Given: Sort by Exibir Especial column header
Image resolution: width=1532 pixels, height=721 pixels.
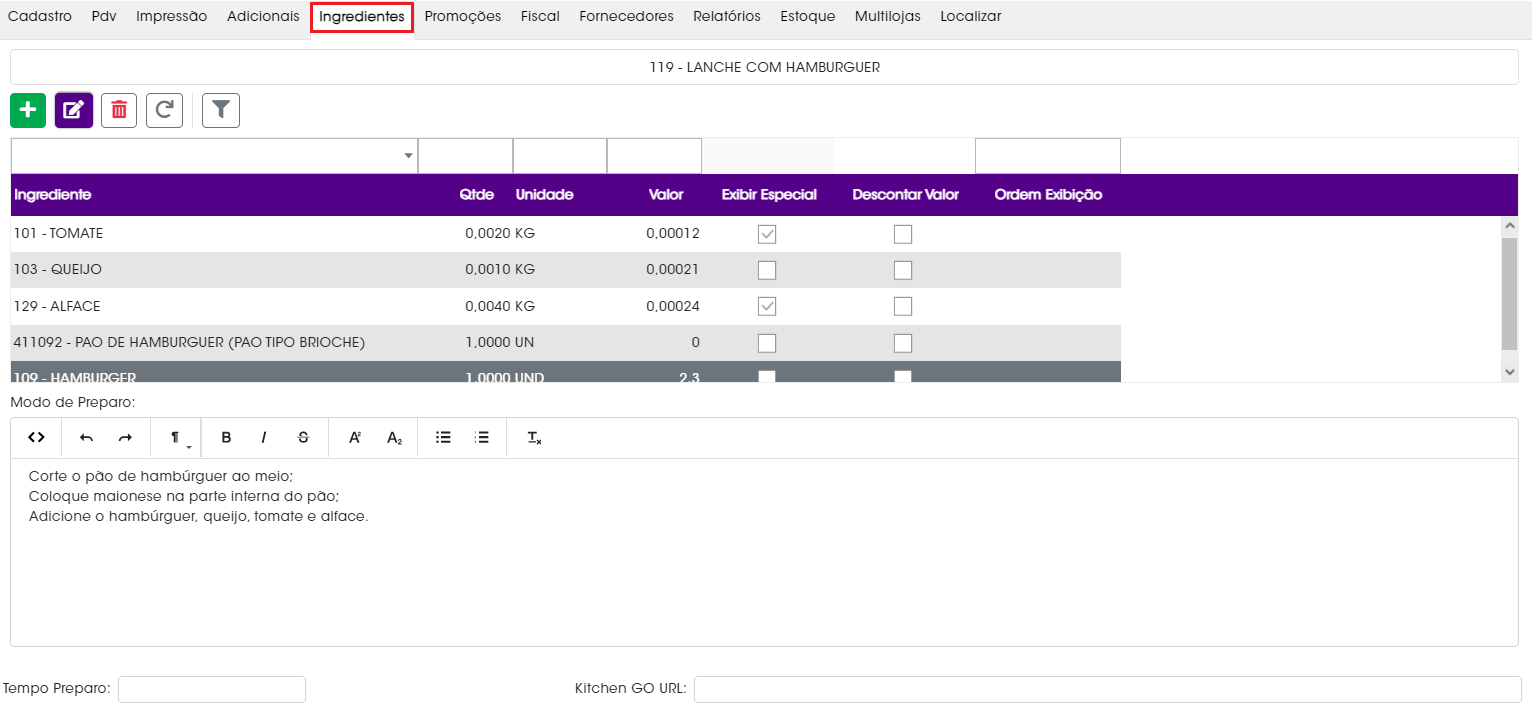Looking at the screenshot, I should click(x=769, y=195).
